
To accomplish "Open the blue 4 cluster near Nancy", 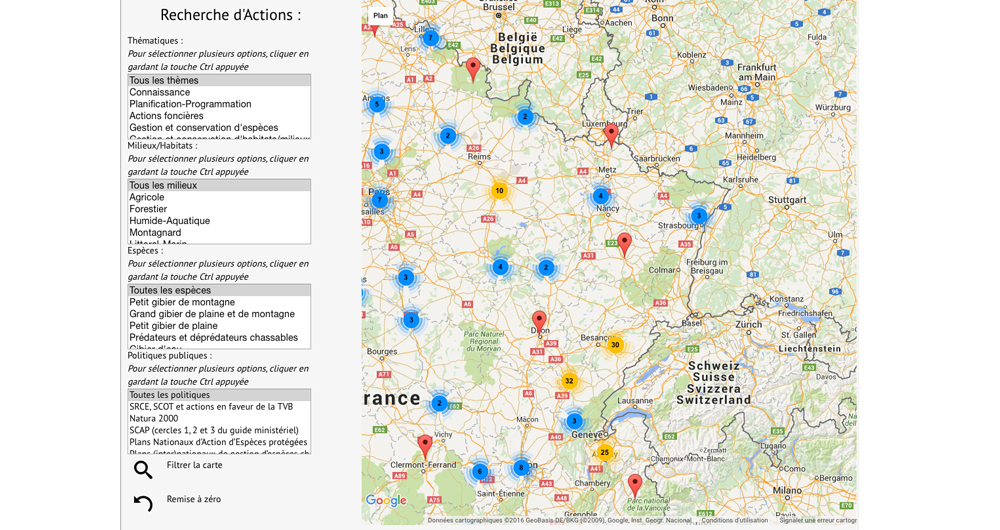I will 600,196.
